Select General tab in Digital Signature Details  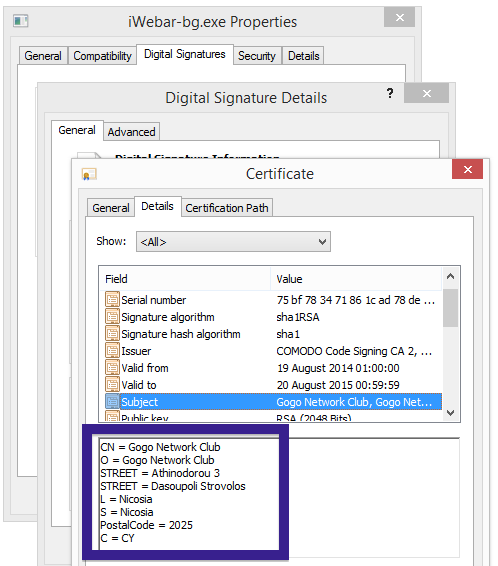77,130
